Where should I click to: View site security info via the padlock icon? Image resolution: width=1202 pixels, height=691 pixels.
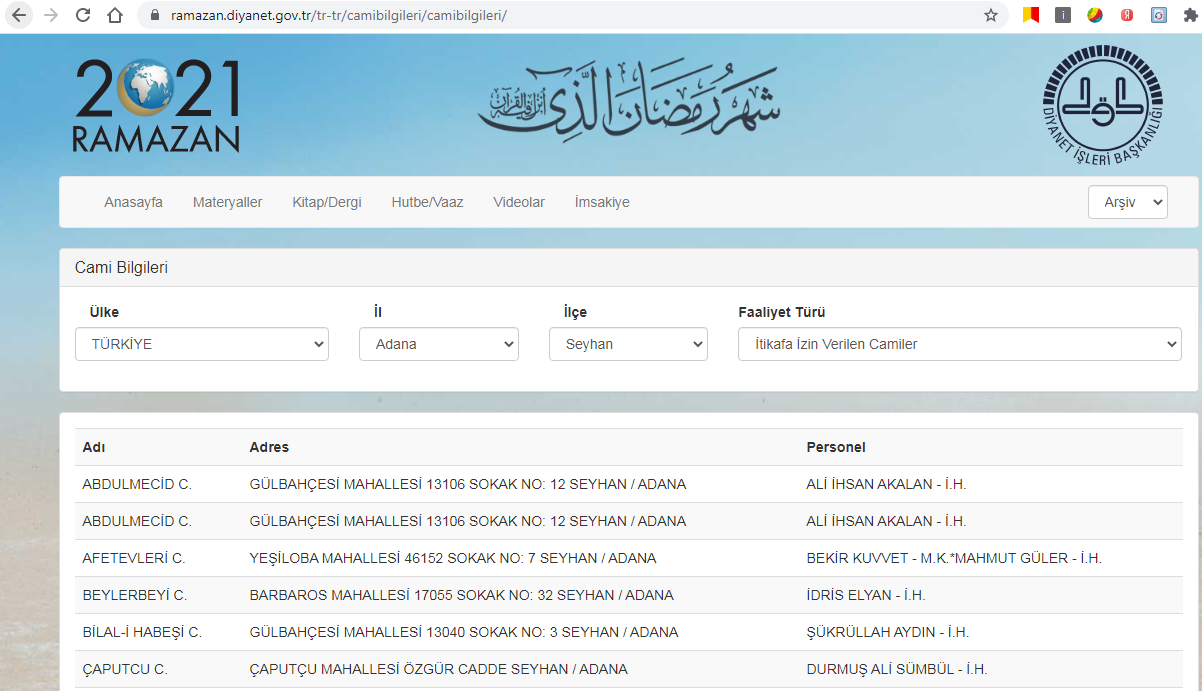pos(154,15)
